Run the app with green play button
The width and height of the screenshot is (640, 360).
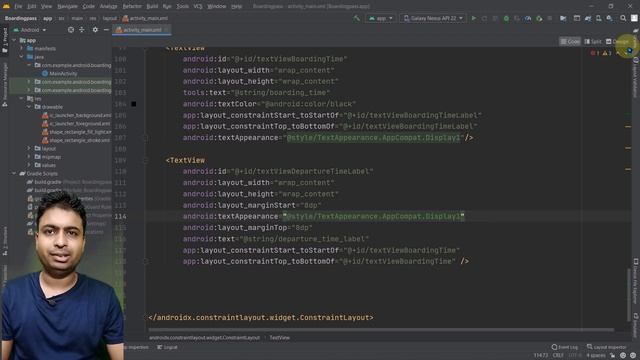pyautogui.click(x=473, y=18)
